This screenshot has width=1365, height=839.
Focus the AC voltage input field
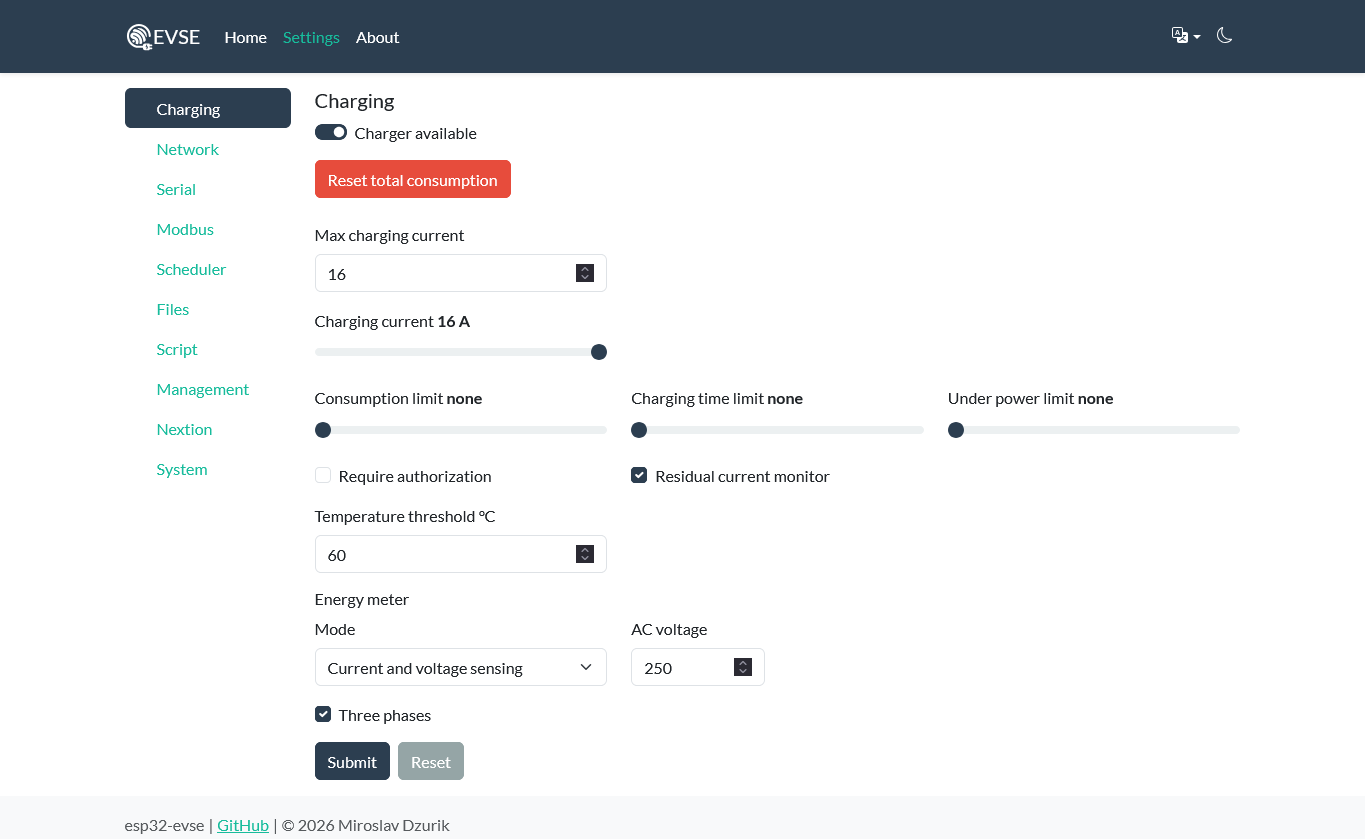tap(697, 667)
